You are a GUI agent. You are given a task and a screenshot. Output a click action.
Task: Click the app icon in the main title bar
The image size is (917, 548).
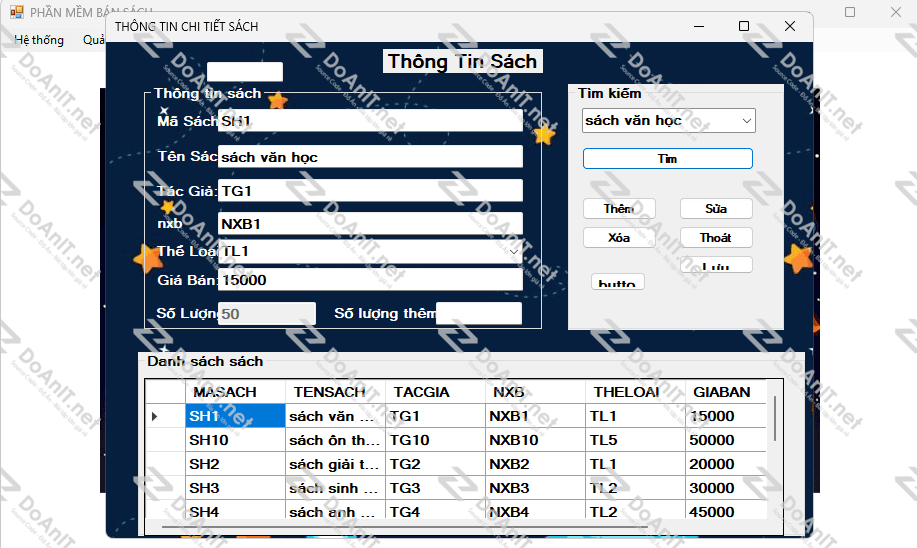(16, 12)
